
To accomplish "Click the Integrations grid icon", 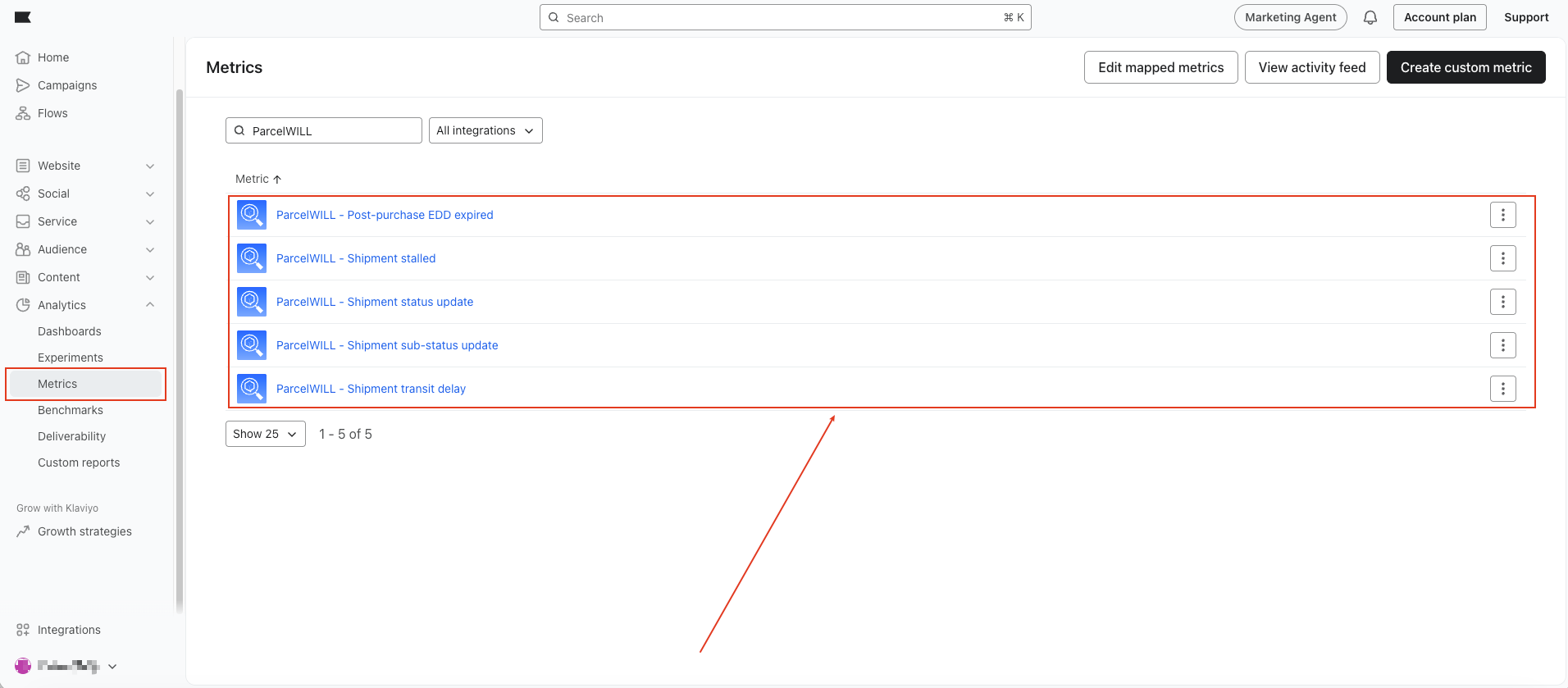I will click(x=23, y=630).
